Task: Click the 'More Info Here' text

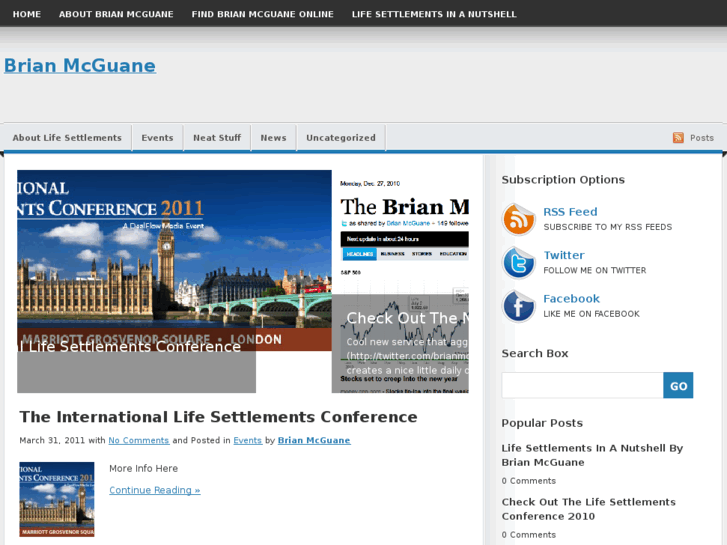Action: [x=143, y=468]
